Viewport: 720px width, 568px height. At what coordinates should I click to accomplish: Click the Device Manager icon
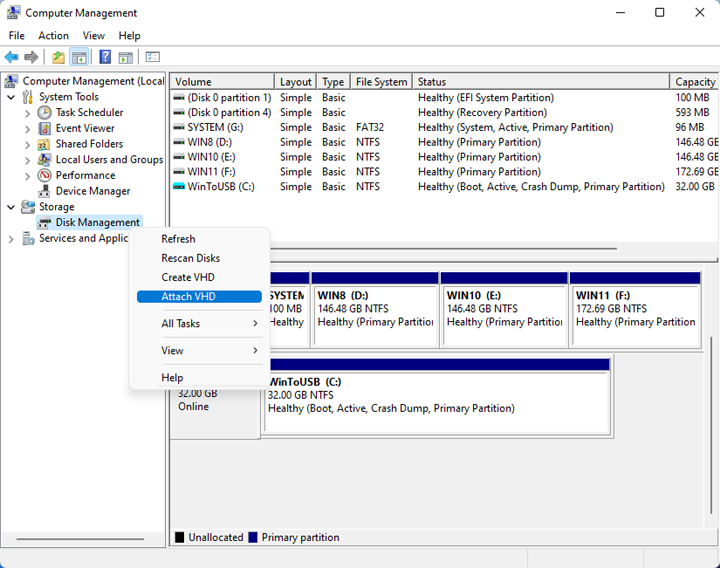point(45,191)
